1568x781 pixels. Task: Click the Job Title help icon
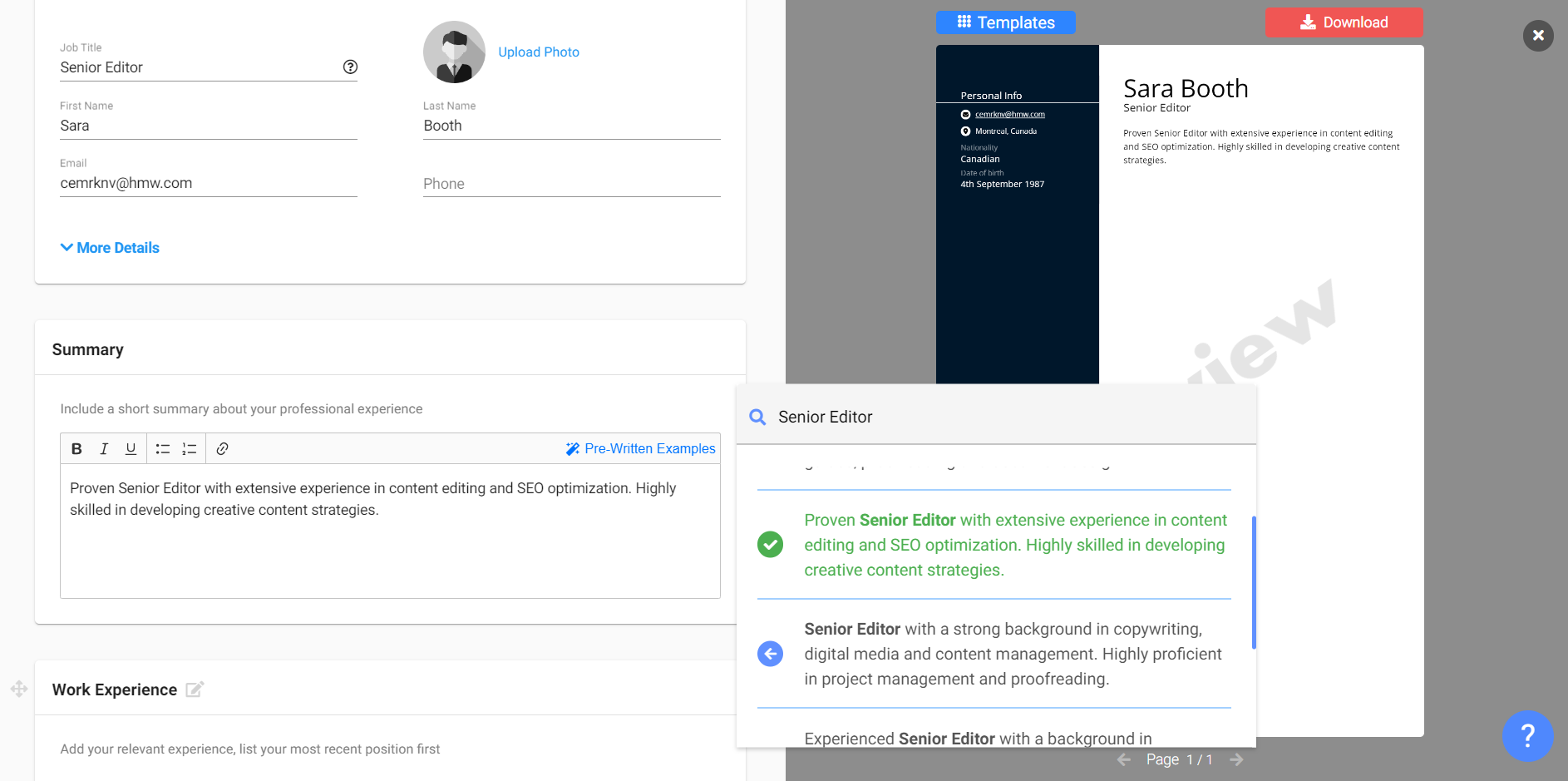[x=350, y=67]
